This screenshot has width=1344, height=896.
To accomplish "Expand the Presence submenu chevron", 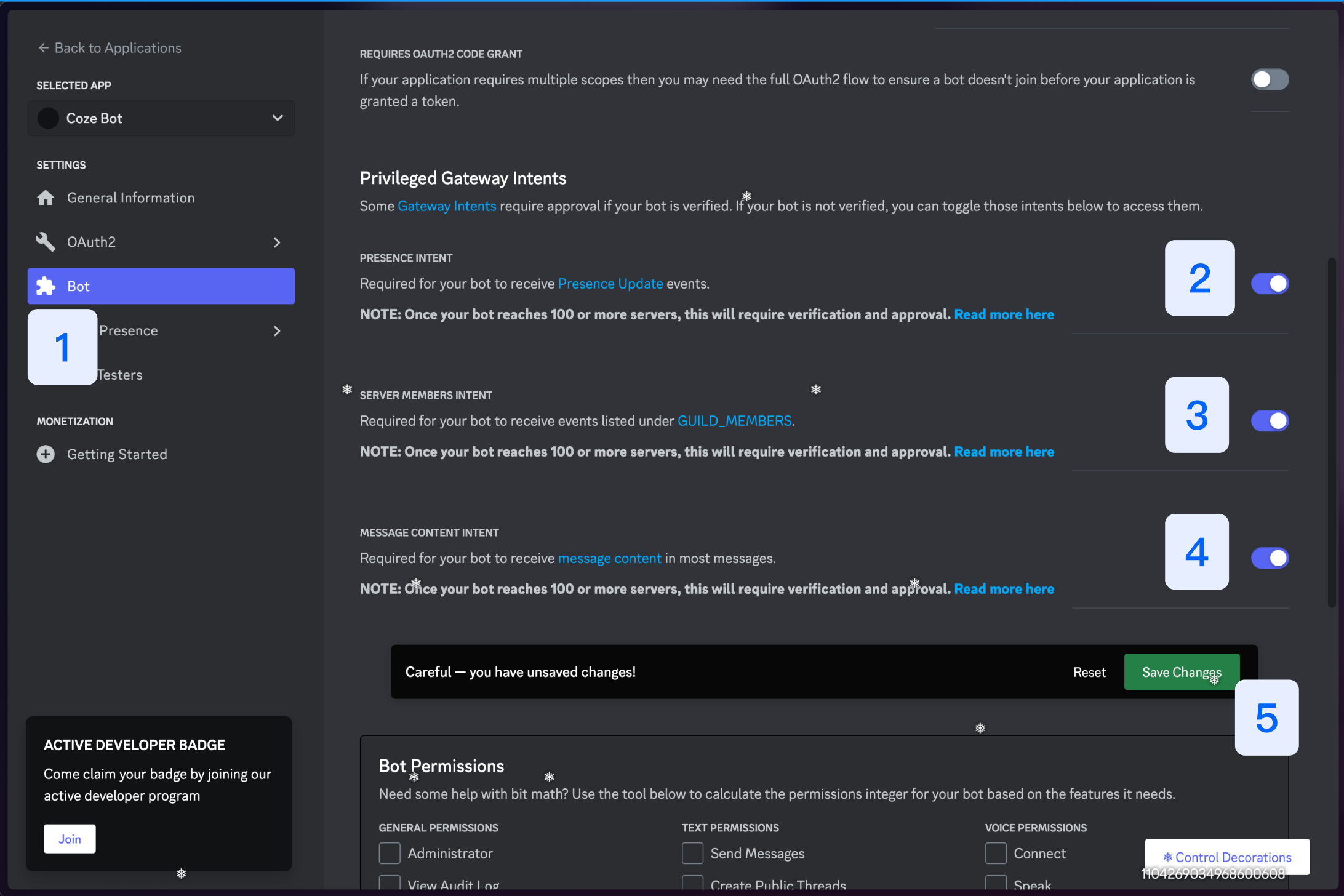I will coord(277,331).
